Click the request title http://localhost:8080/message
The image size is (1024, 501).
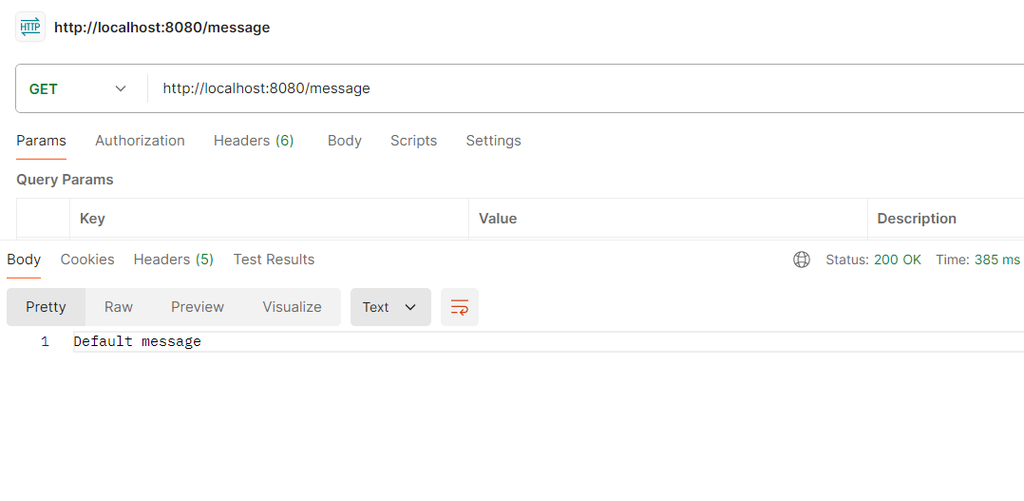[162, 27]
